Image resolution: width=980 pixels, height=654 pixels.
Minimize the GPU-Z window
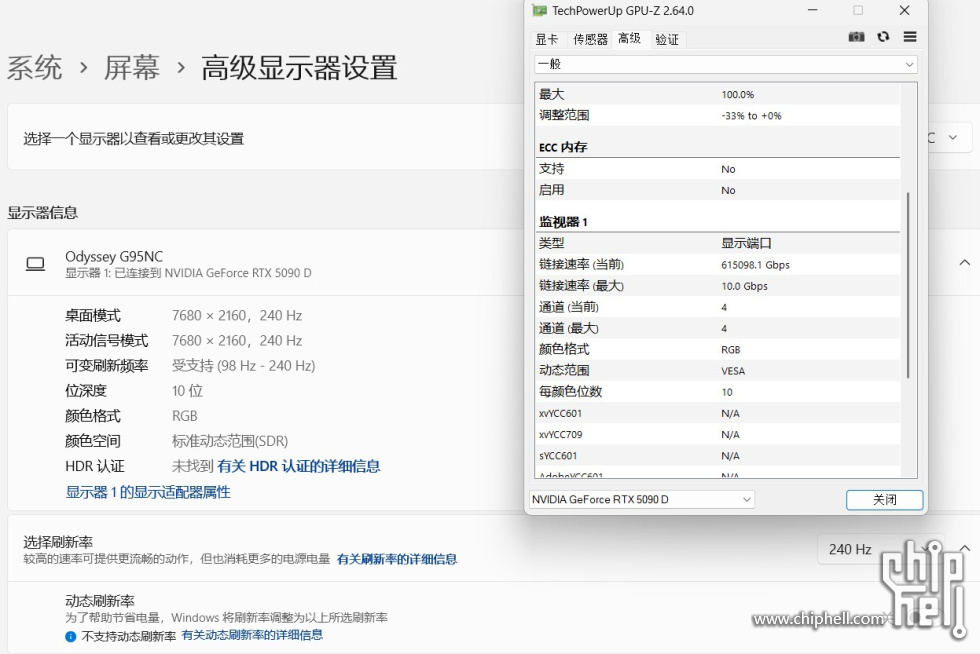pyautogui.click(x=812, y=11)
